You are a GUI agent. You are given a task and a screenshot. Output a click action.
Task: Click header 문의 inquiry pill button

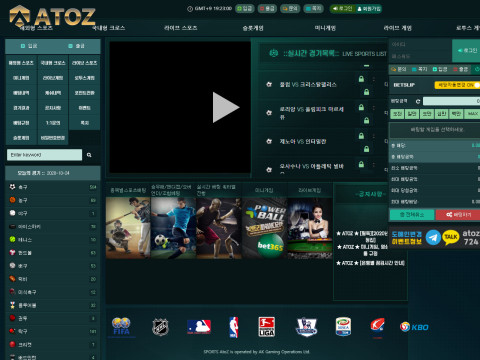point(290,9)
